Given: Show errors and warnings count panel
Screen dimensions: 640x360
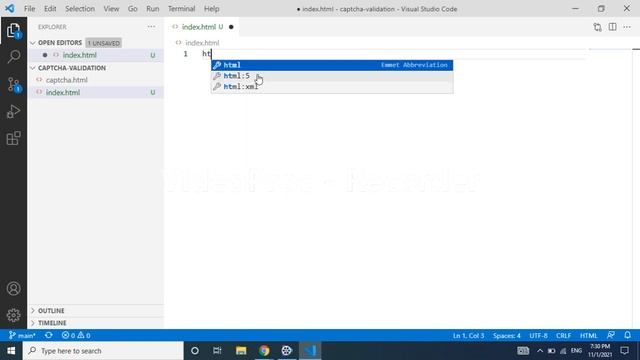Looking at the screenshot, I should tap(76, 335).
